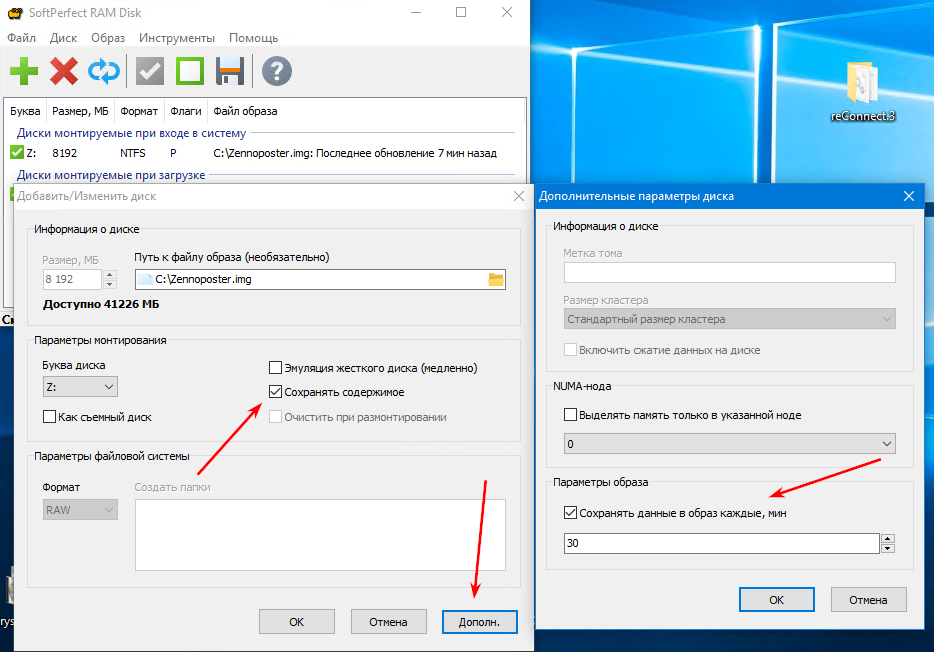Click the C:\Zennoposter.img last update text
This screenshot has width=934, height=652.
point(355,153)
